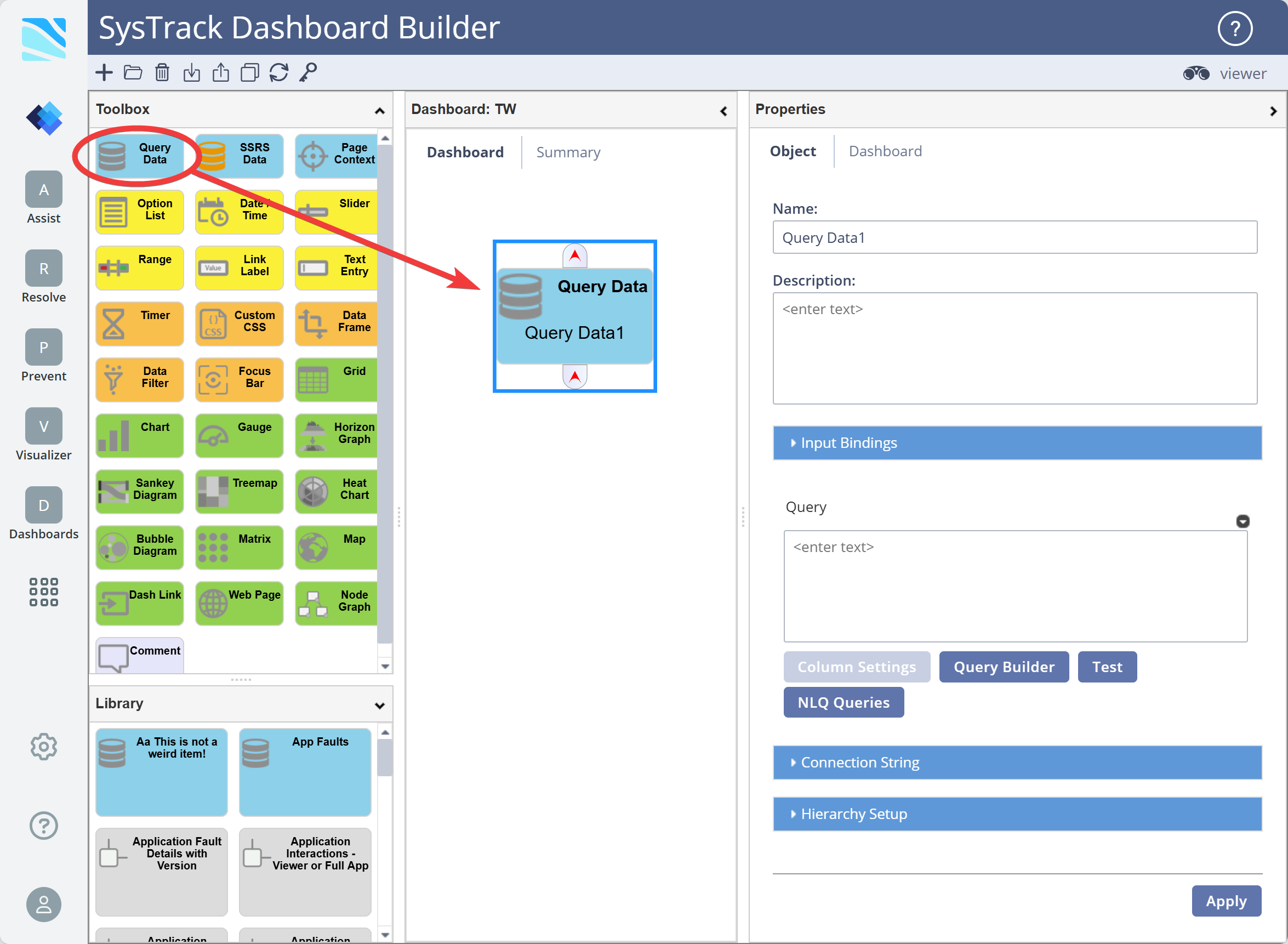This screenshot has height=944, width=1288.
Task: Select the Sankey Diagram toolbox item
Action: pyautogui.click(x=139, y=491)
